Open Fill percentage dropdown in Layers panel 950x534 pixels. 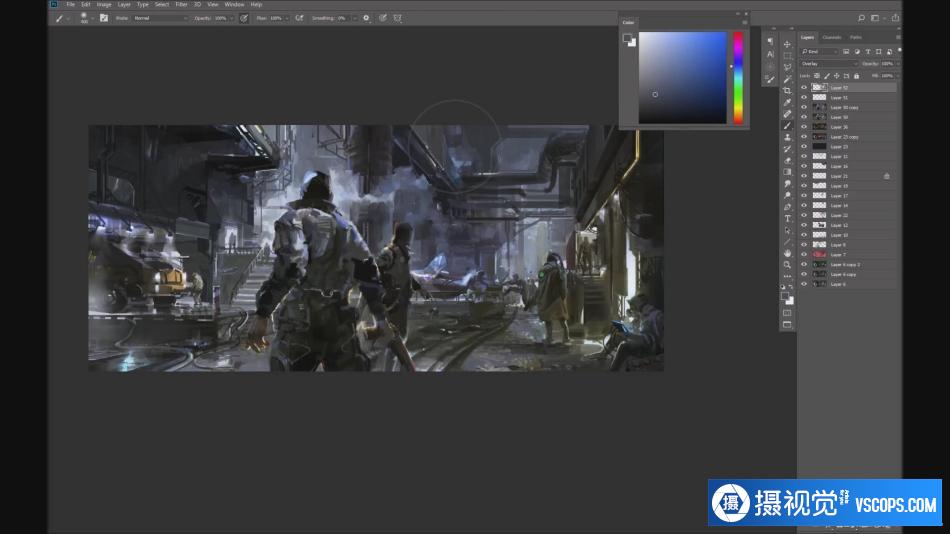click(897, 76)
